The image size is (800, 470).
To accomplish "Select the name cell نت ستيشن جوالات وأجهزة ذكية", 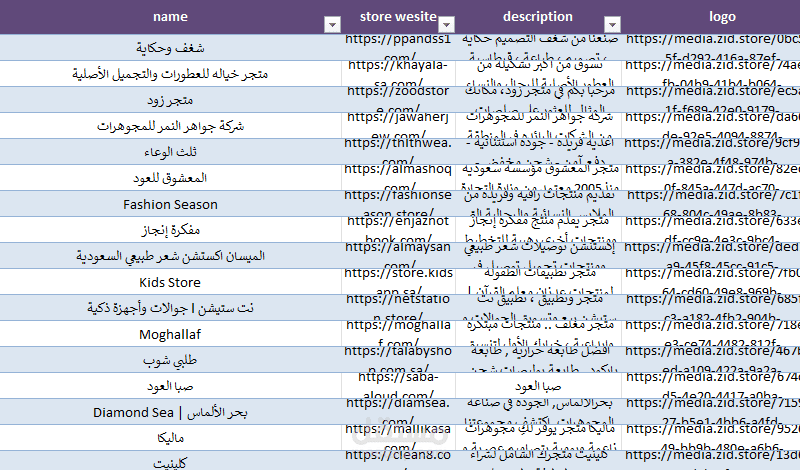I will click(x=170, y=308).
